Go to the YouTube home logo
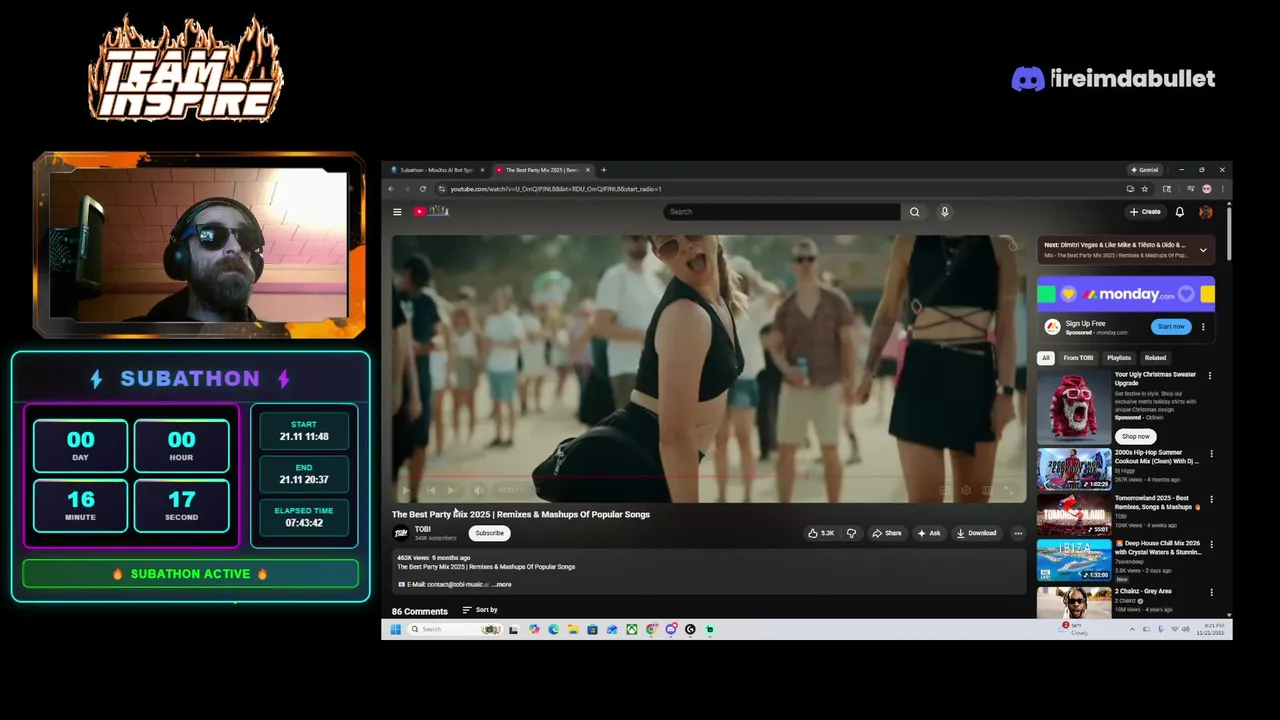This screenshot has height=720, width=1280. coord(431,211)
